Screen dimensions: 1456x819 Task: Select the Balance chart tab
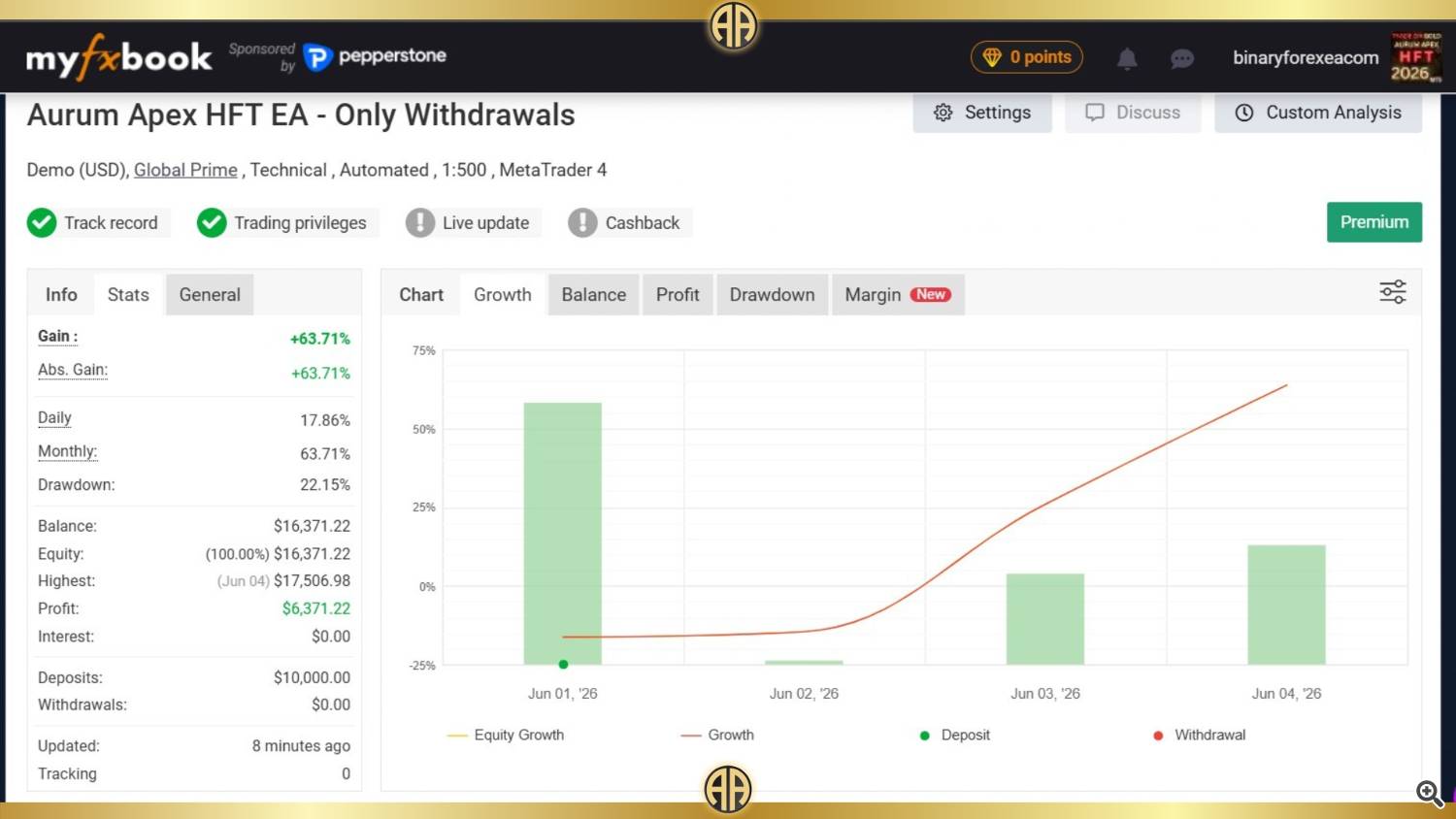coord(594,295)
